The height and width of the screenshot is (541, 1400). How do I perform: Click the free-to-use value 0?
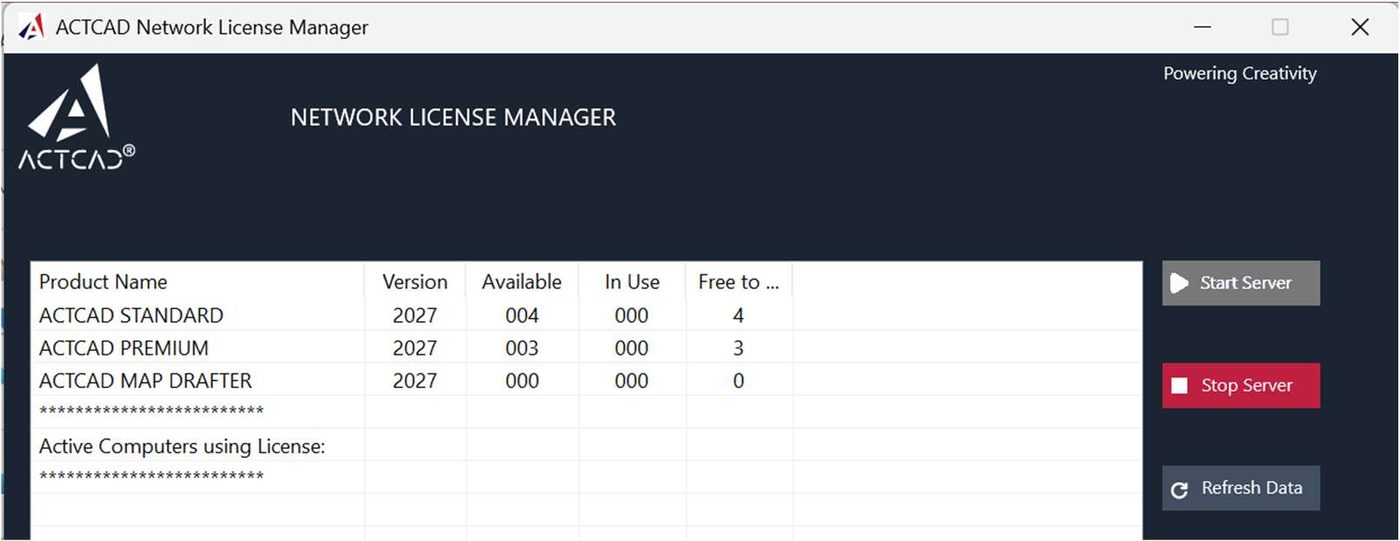point(738,381)
